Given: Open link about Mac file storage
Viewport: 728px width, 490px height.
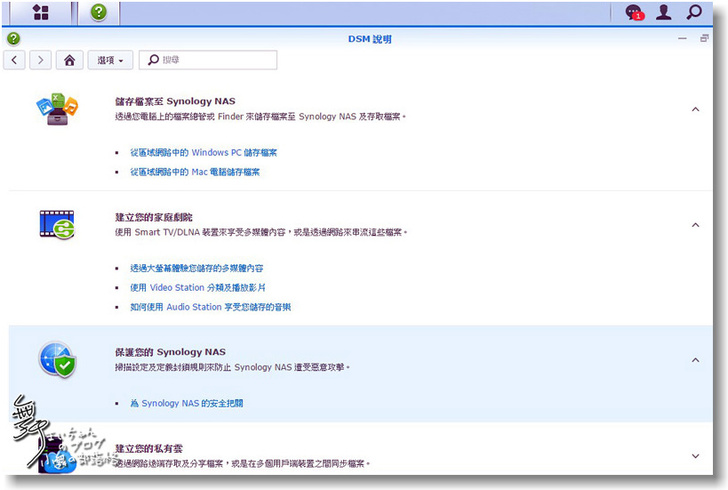Looking at the screenshot, I should 194,172.
